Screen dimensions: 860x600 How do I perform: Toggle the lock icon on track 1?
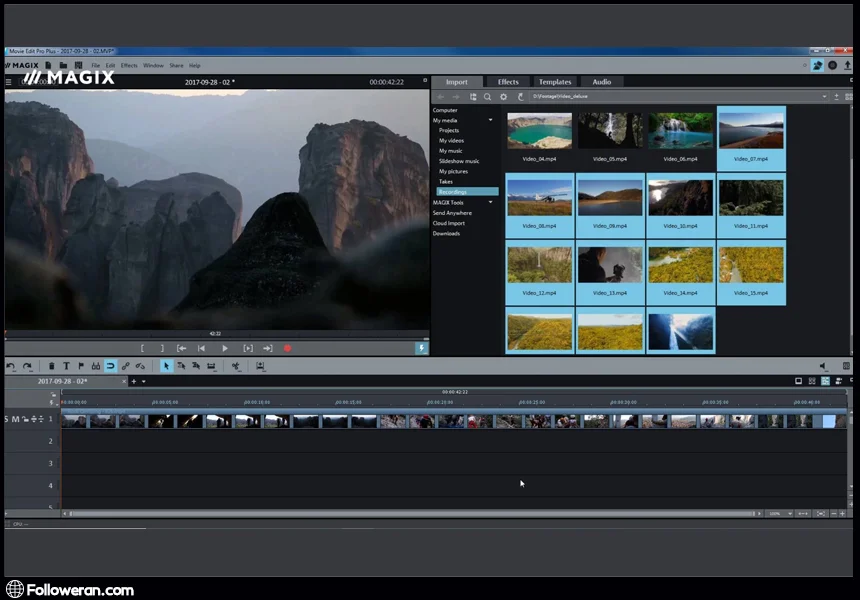point(25,418)
